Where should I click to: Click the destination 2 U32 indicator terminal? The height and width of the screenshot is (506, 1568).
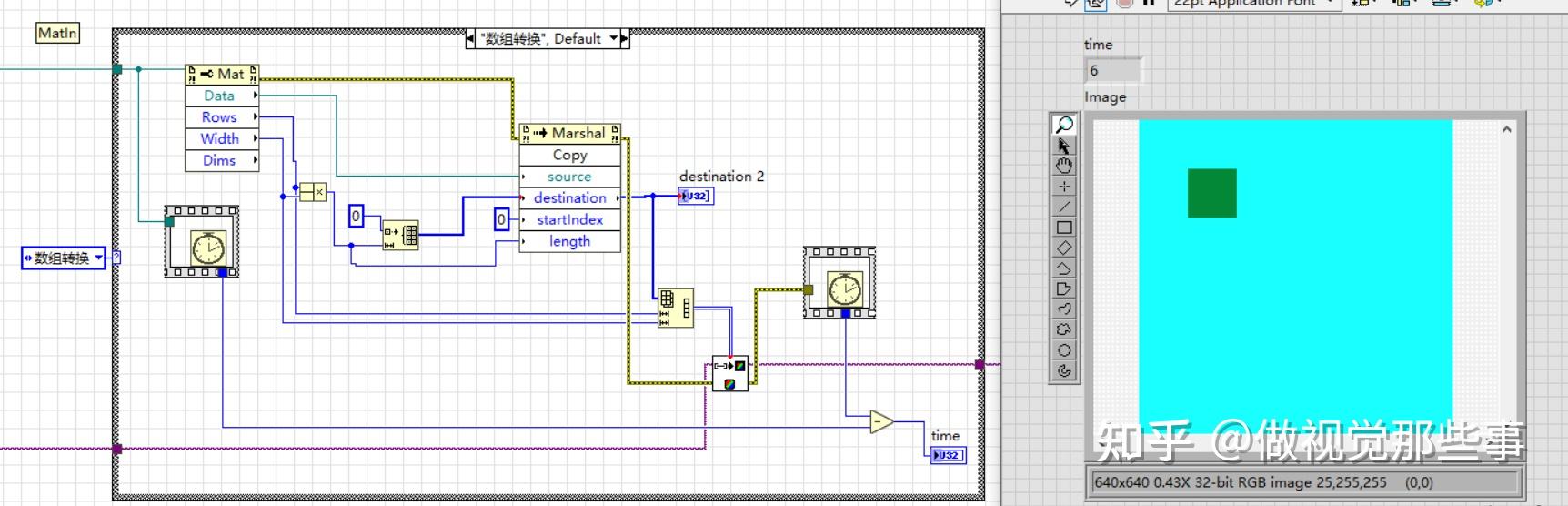click(696, 196)
